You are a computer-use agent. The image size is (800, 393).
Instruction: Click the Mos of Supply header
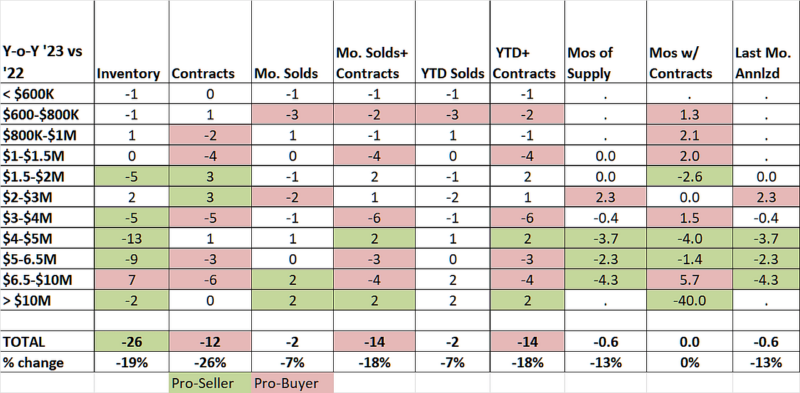pyautogui.click(x=605, y=42)
